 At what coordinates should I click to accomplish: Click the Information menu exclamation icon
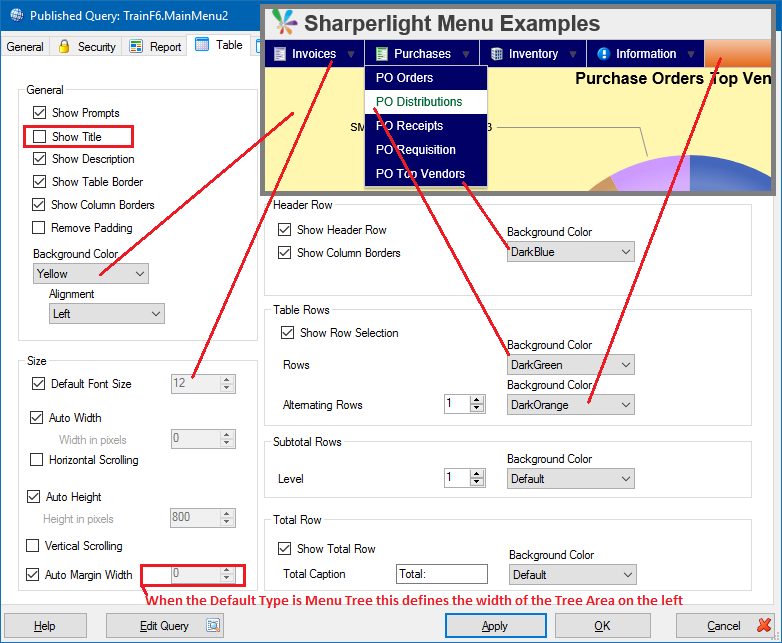pos(603,54)
